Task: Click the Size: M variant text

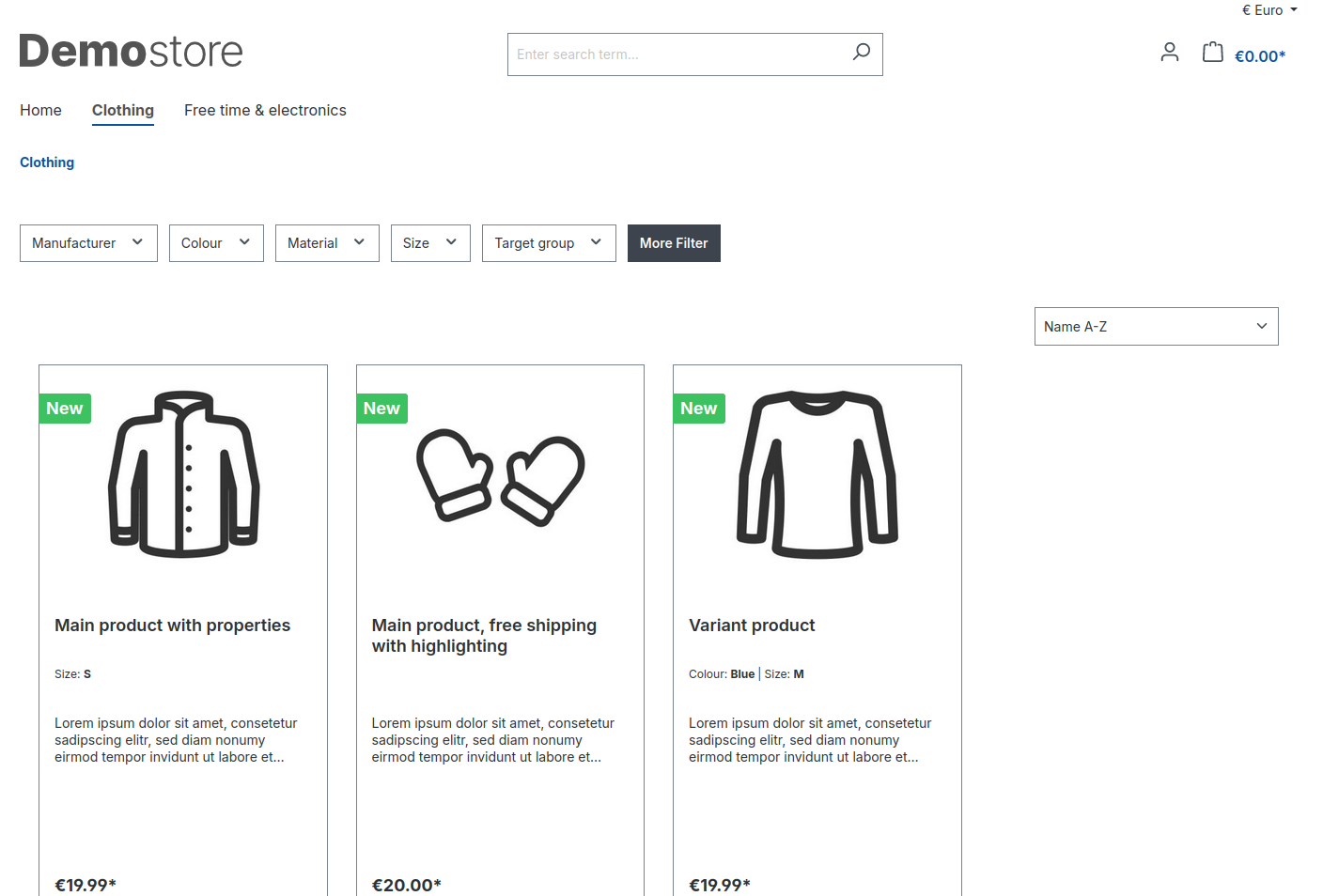Action: click(785, 674)
